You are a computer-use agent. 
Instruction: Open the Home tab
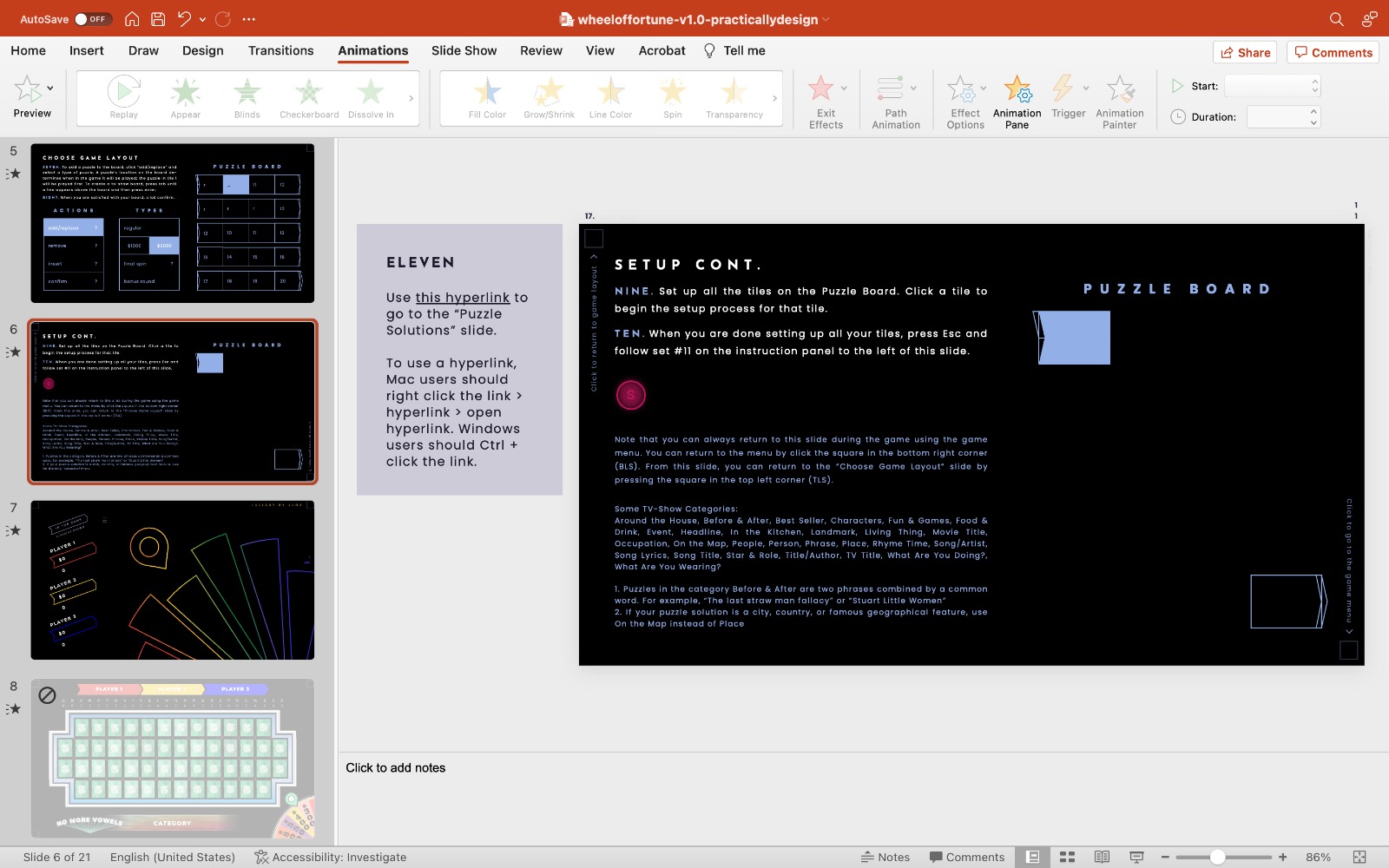click(29, 50)
